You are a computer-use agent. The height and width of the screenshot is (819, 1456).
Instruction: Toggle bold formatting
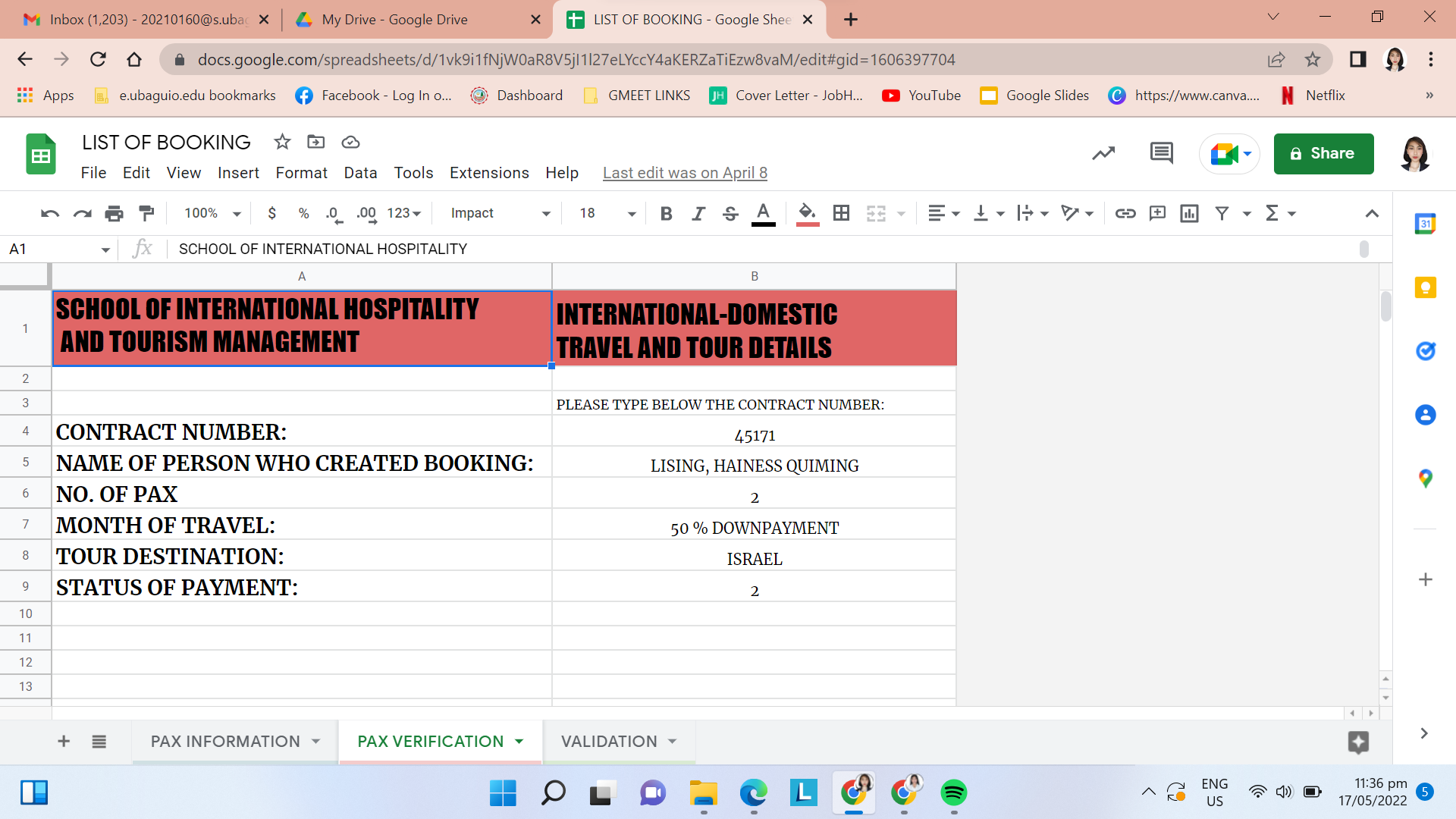click(x=666, y=214)
